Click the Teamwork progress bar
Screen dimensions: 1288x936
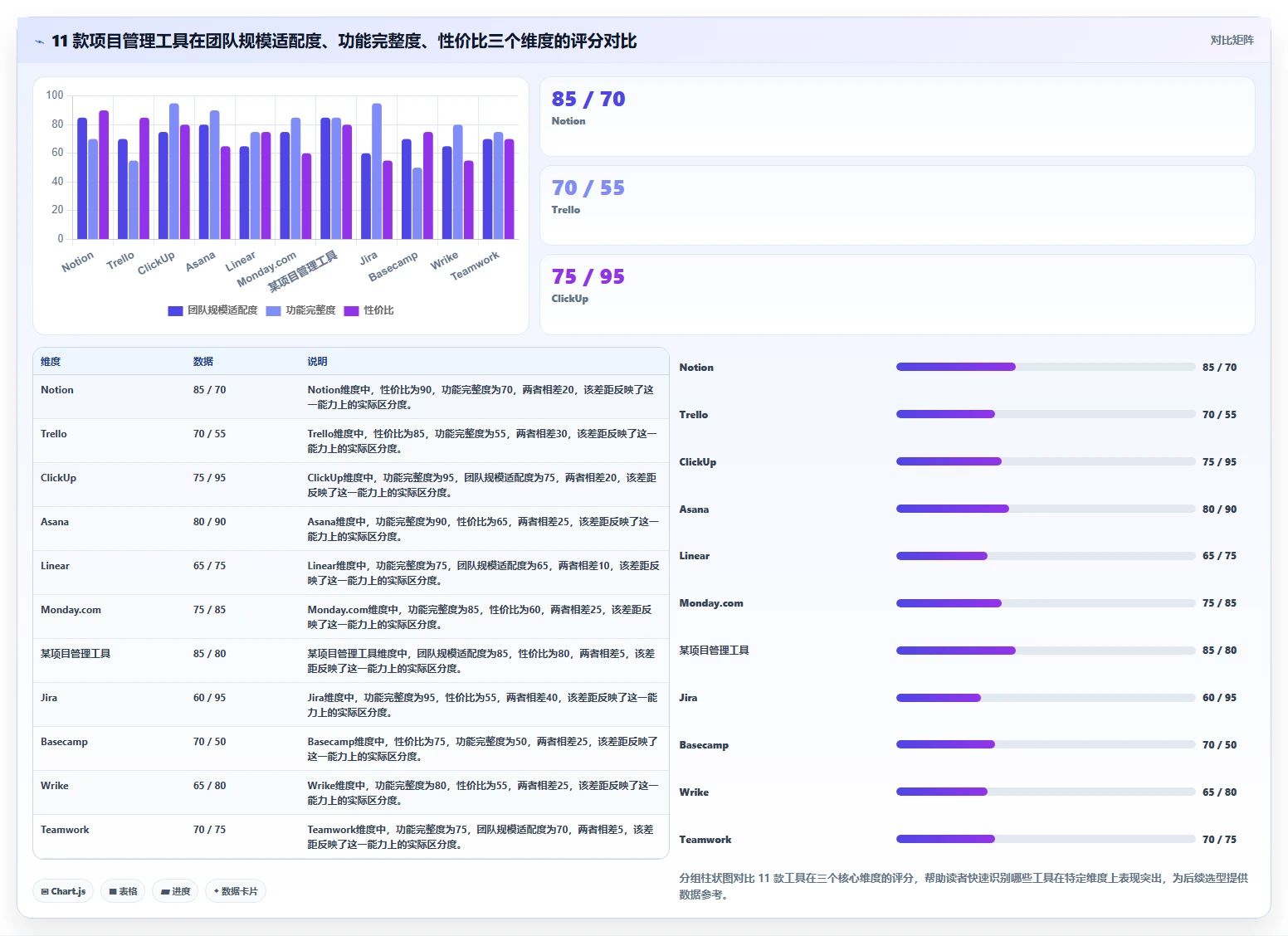[1046, 839]
